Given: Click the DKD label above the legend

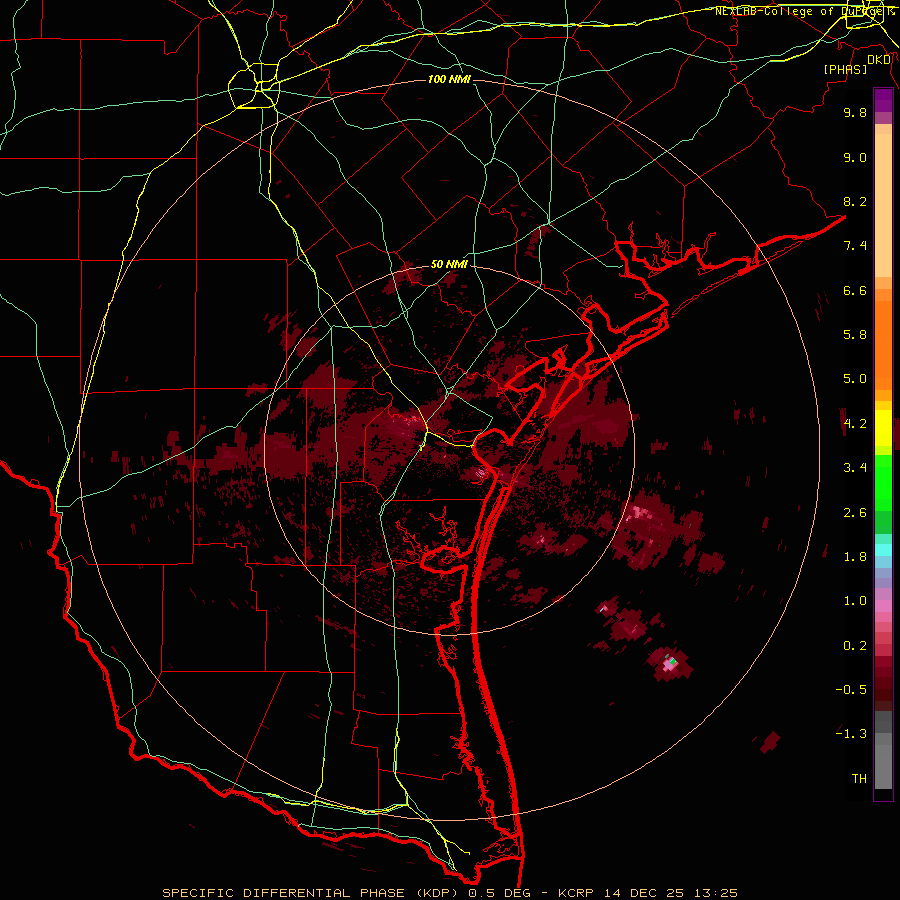Looking at the screenshot, I should pos(879,59).
